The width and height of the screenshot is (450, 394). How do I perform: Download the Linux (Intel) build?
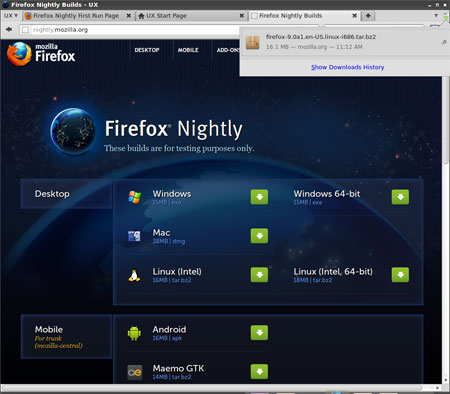[x=259, y=275]
